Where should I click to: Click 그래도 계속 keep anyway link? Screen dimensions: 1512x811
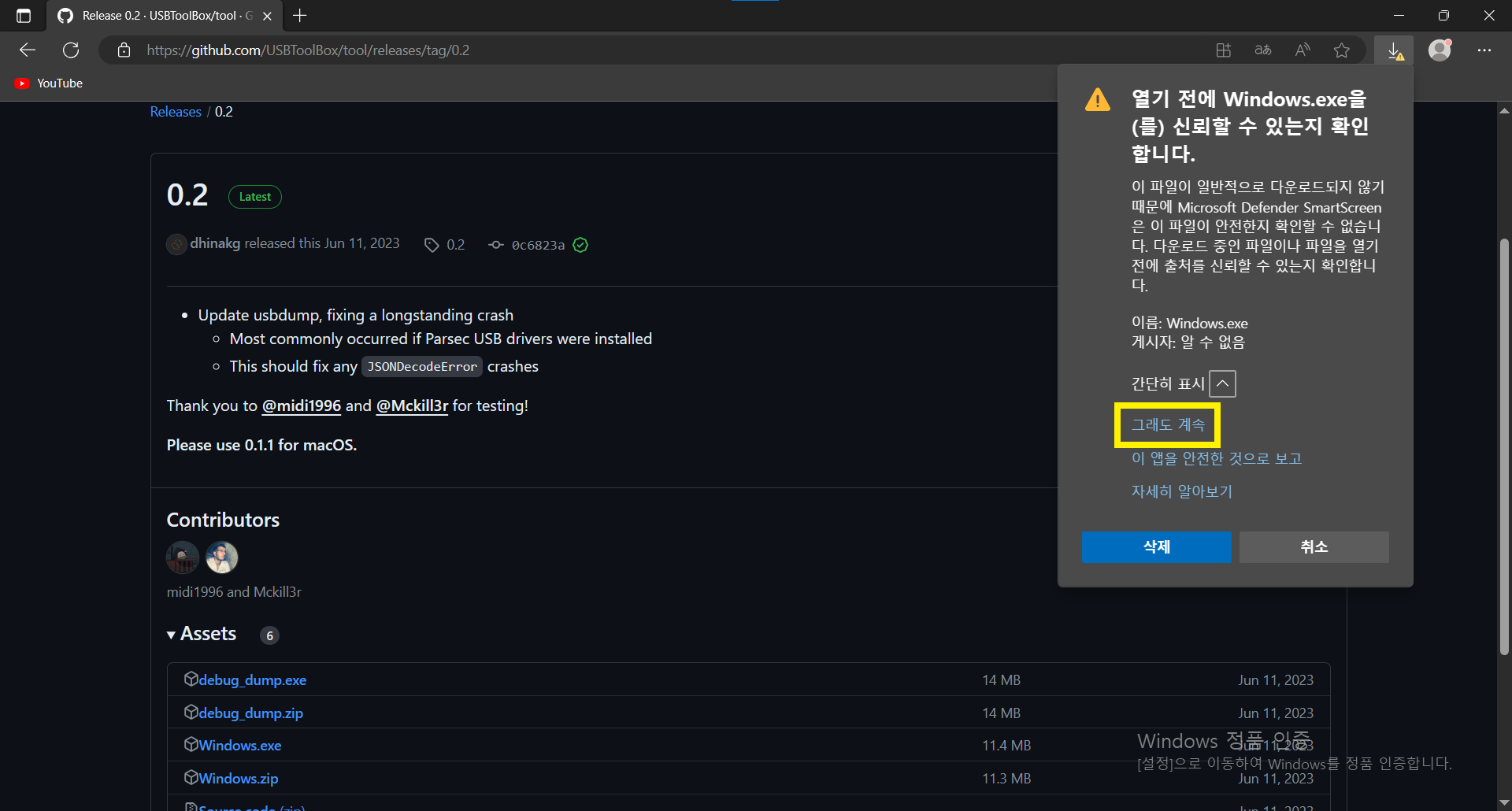click(1168, 425)
